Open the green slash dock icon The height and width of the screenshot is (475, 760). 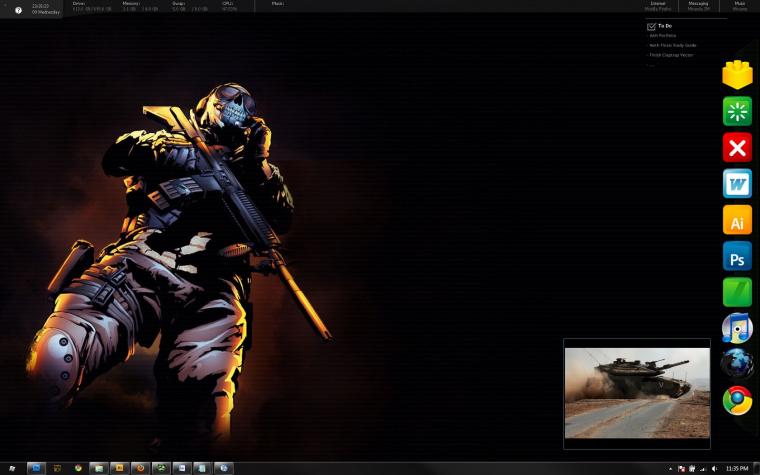[x=737, y=292]
